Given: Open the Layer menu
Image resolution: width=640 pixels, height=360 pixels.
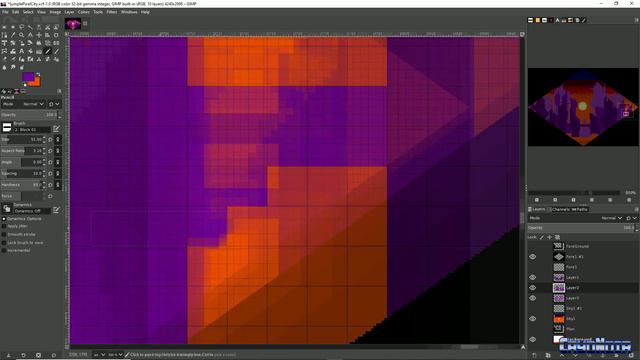Looking at the screenshot, I should (69, 12).
